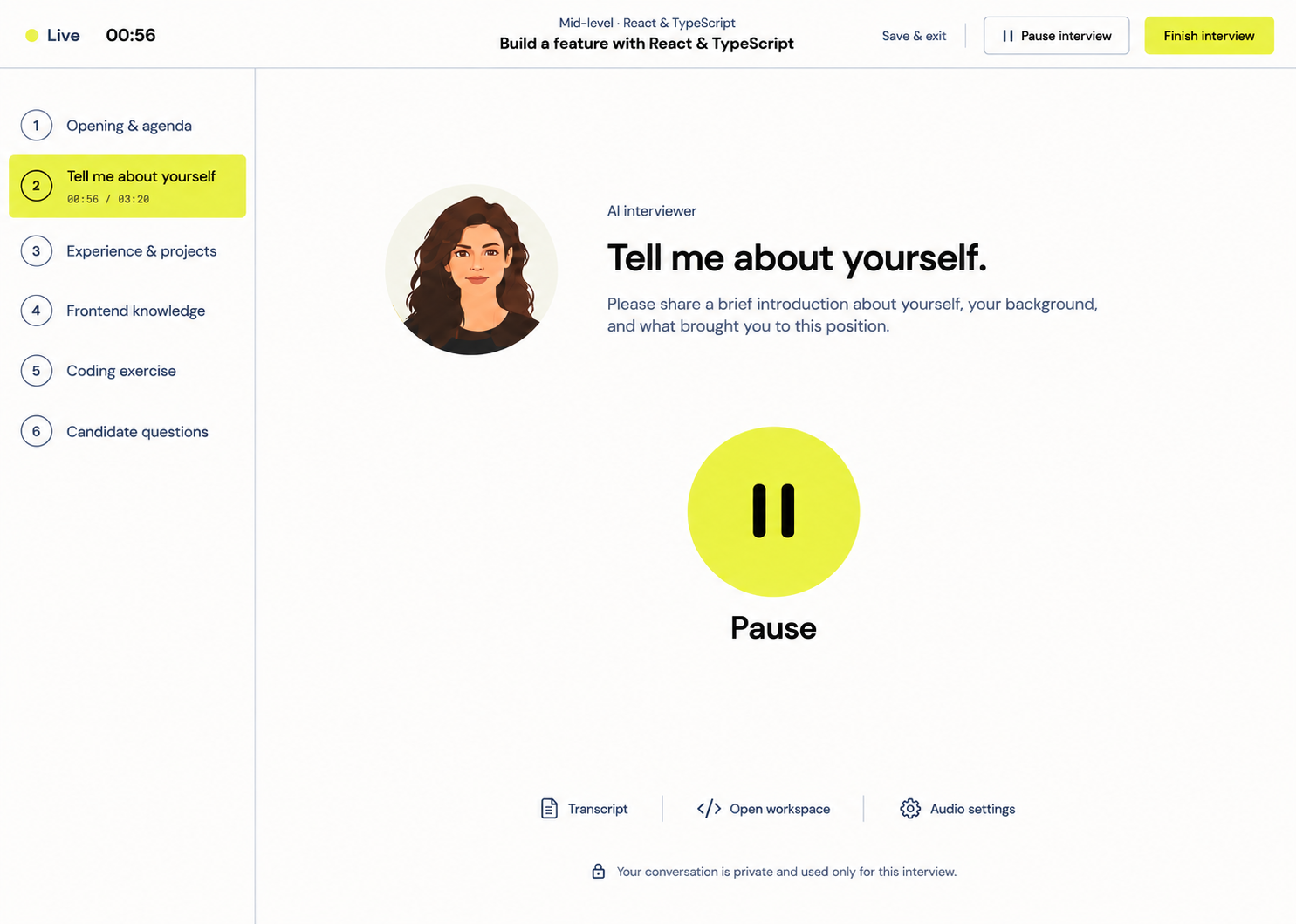The height and width of the screenshot is (924, 1296).
Task: Click the gear icon for audio settings
Action: [x=910, y=809]
